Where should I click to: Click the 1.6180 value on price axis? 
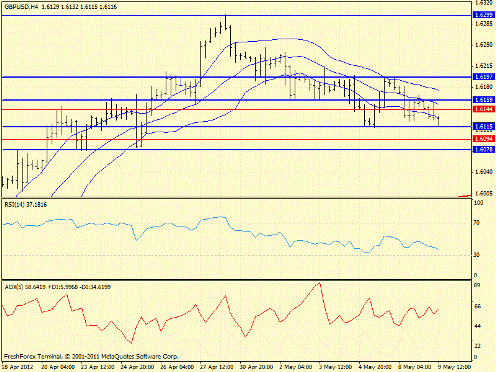pos(484,87)
